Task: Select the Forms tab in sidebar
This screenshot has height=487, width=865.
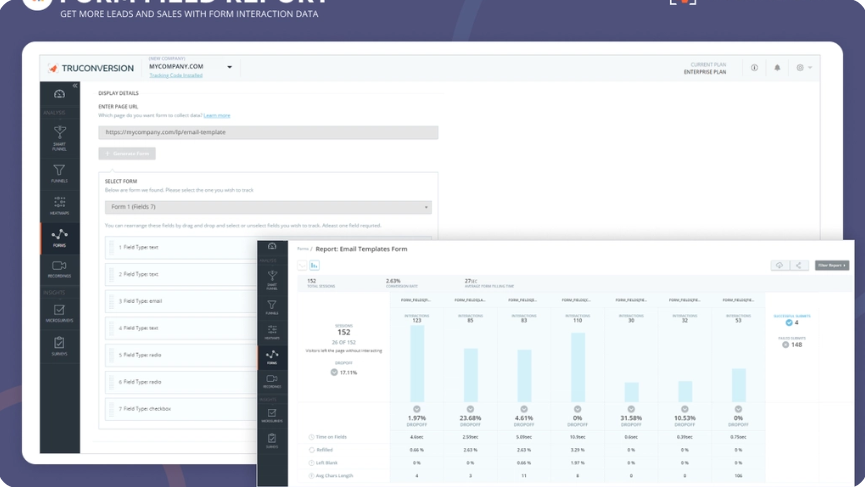Action: [60, 238]
